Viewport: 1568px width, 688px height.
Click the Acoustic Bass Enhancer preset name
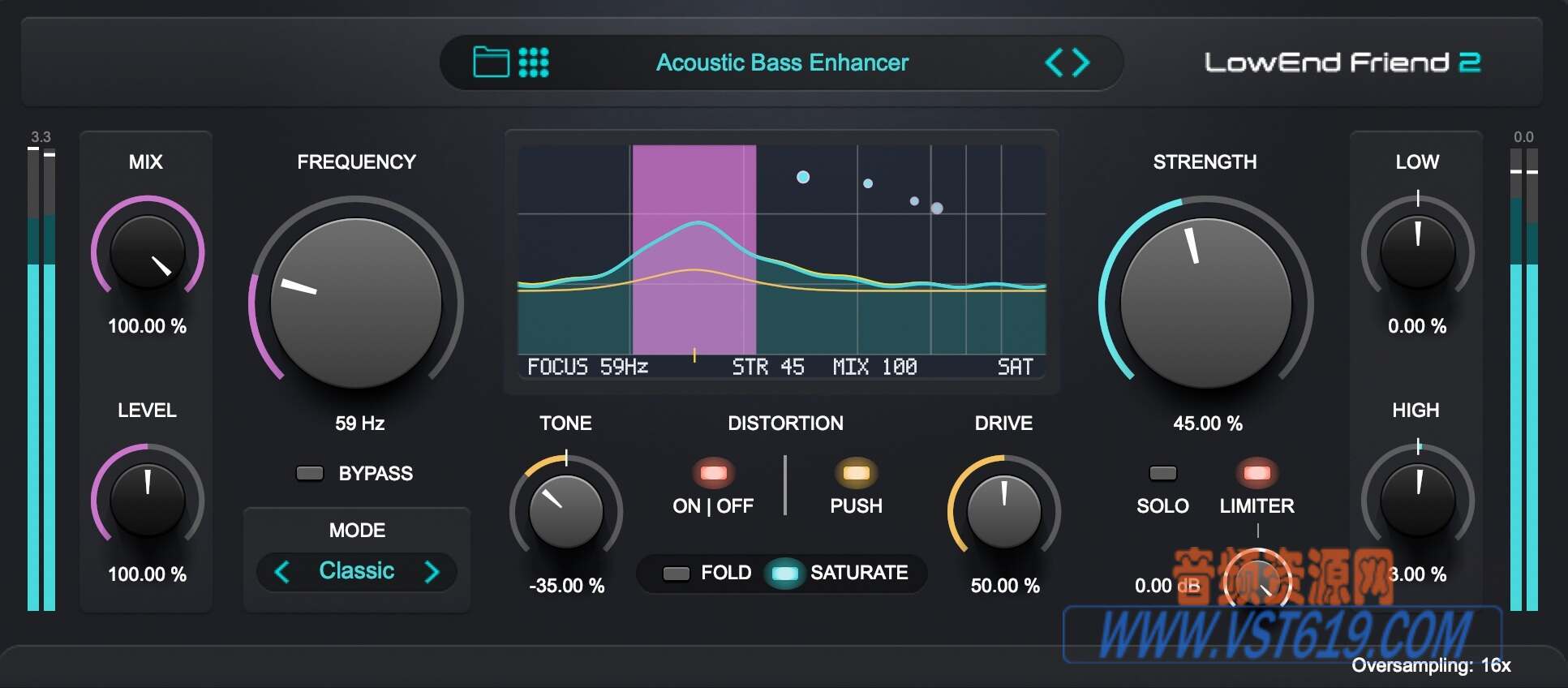pos(783,62)
